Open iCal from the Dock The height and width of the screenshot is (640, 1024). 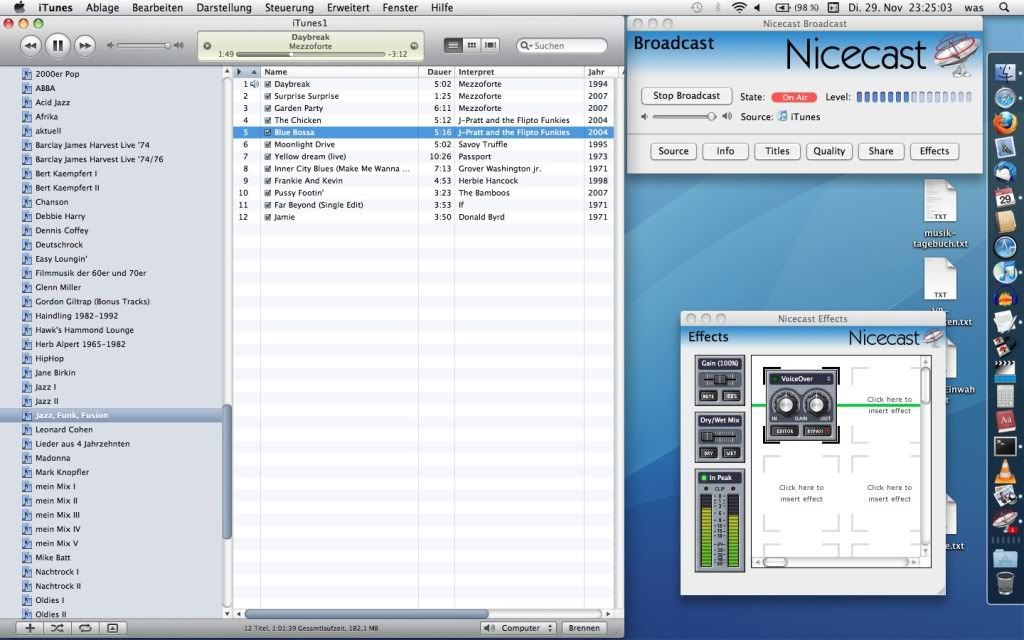[1004, 197]
